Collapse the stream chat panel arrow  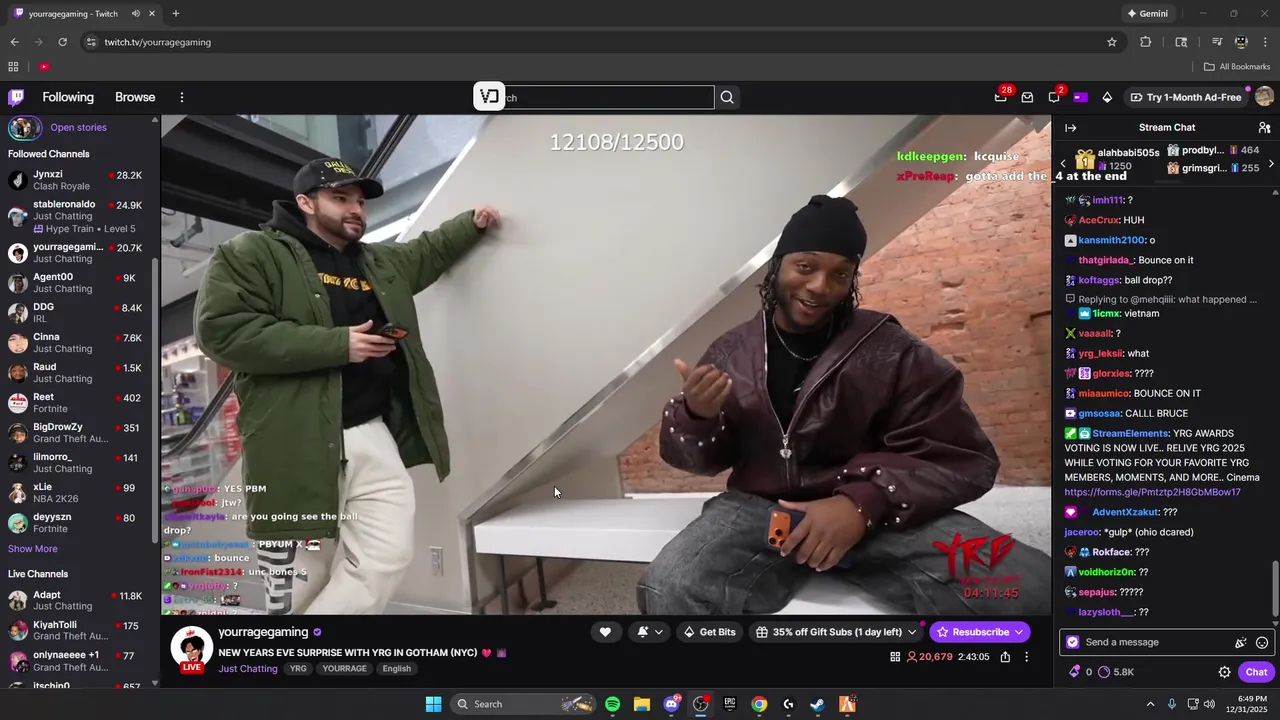click(x=1070, y=127)
